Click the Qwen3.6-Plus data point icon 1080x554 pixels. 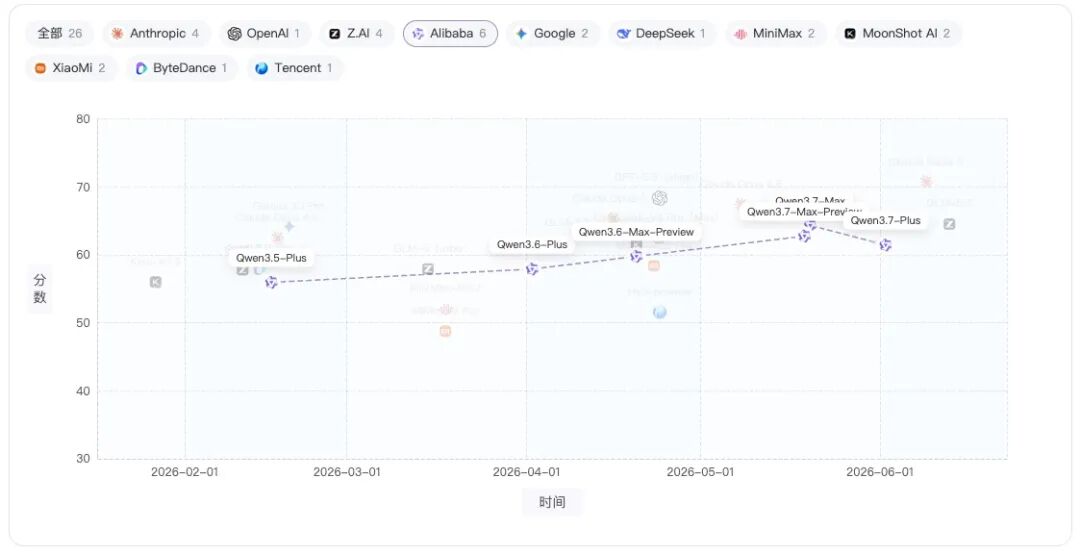click(532, 269)
